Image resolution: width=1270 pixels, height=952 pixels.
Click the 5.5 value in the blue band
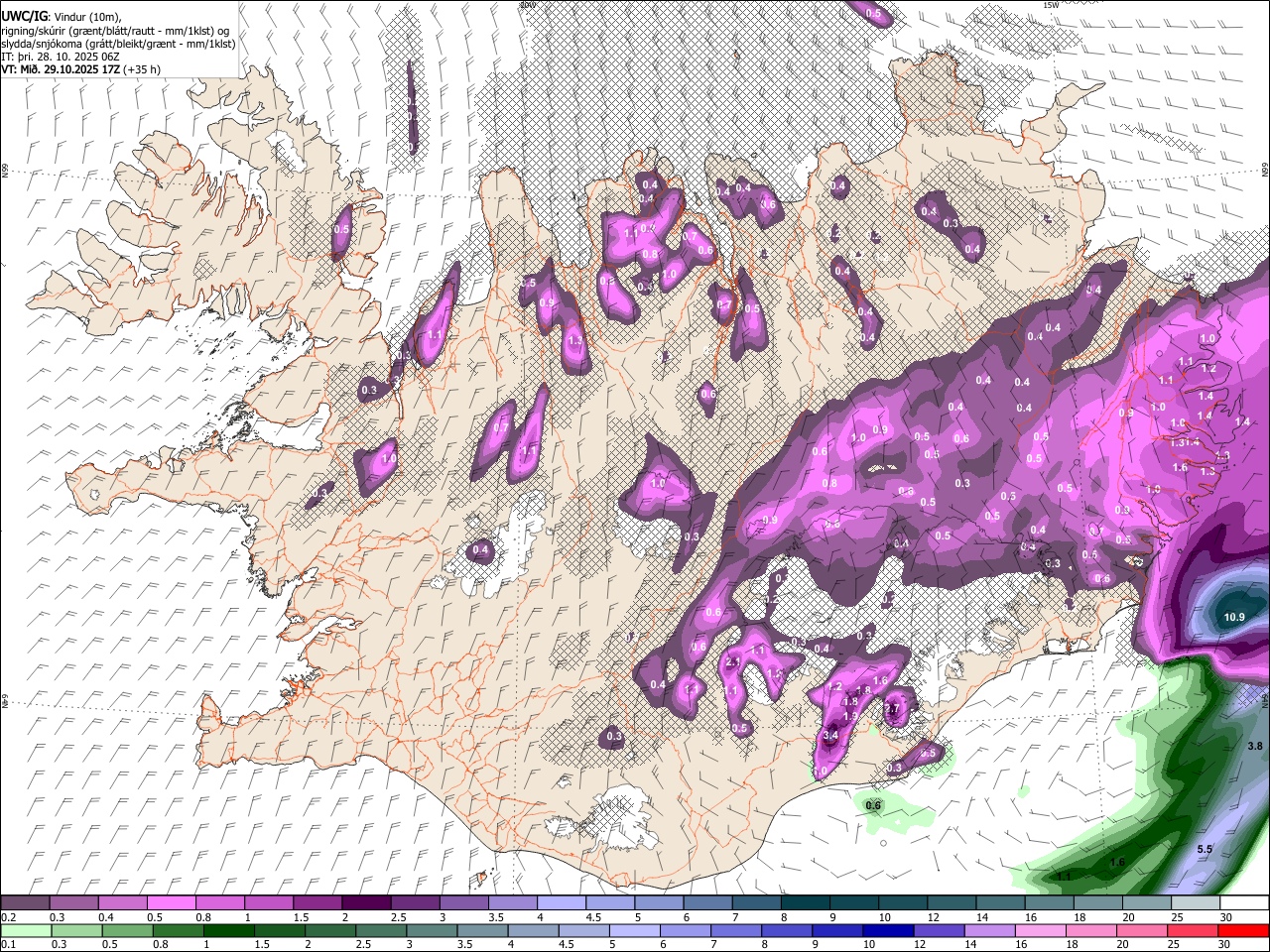[1205, 849]
